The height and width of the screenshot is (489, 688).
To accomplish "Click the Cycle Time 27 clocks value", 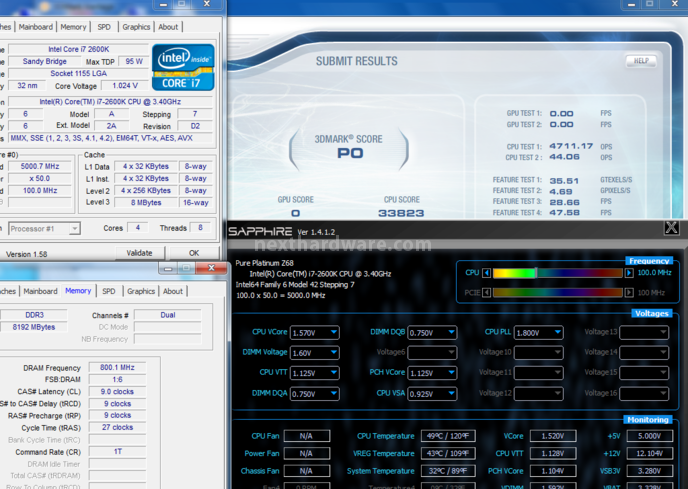I will click(117, 428).
